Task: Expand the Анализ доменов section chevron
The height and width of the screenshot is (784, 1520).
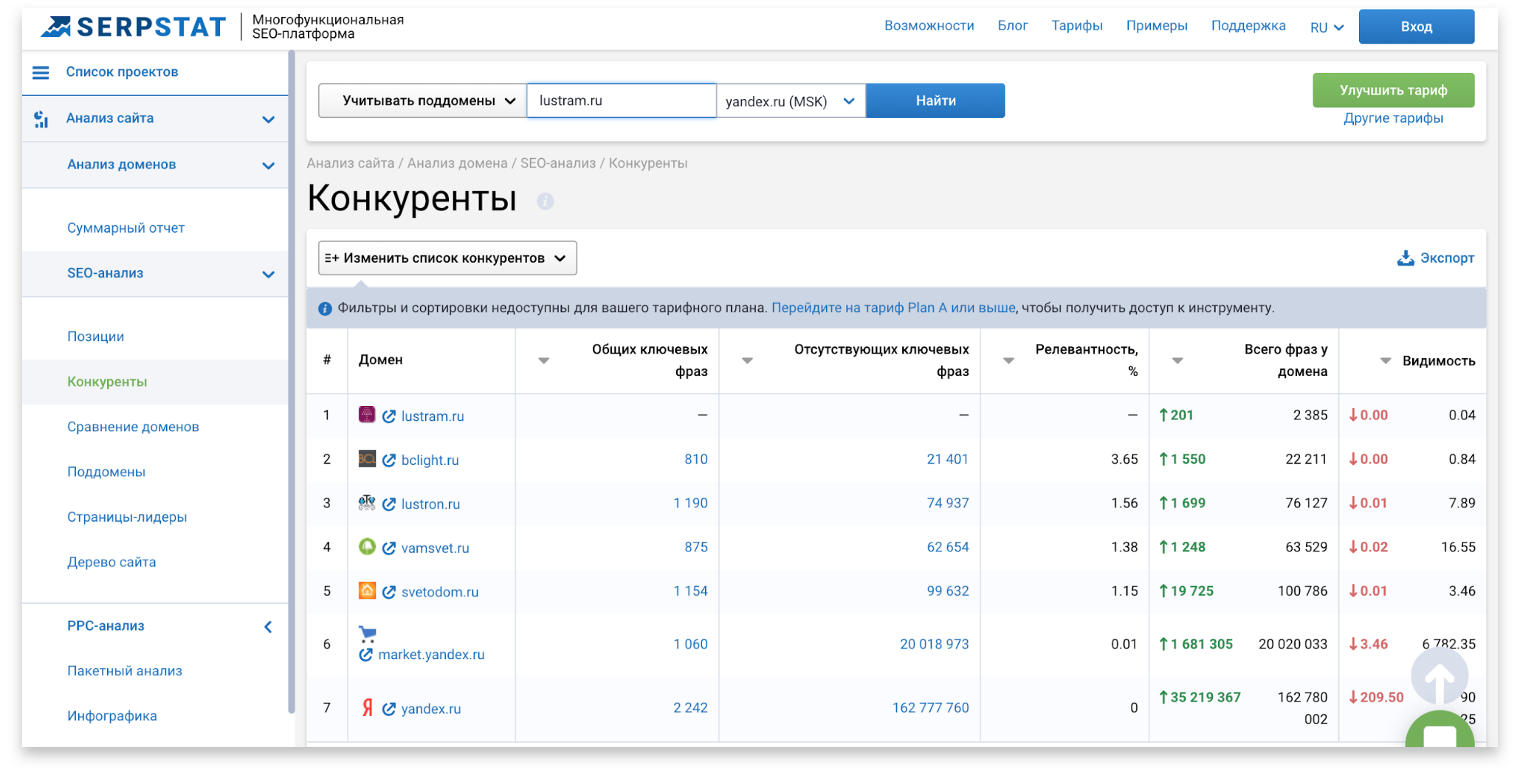Action: tap(269, 166)
